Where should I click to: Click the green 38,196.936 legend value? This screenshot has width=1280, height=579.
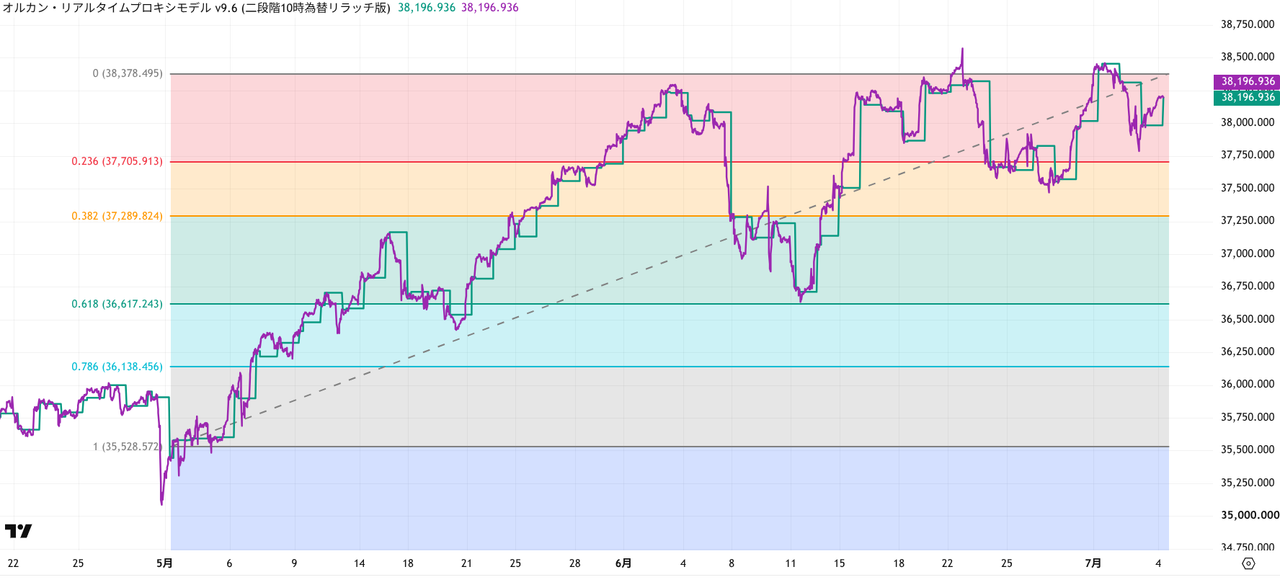tap(426, 7)
